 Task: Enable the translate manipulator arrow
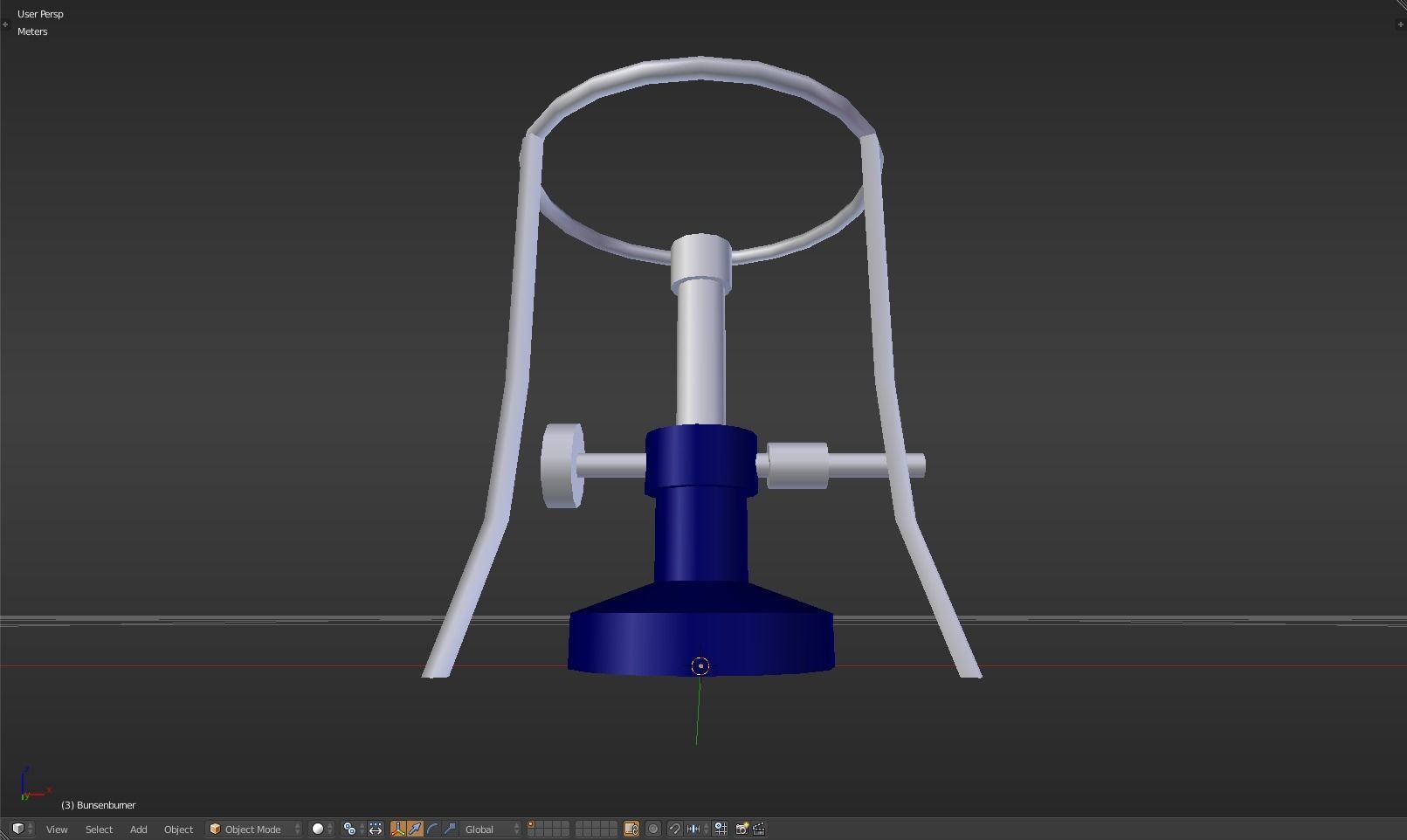click(x=415, y=829)
